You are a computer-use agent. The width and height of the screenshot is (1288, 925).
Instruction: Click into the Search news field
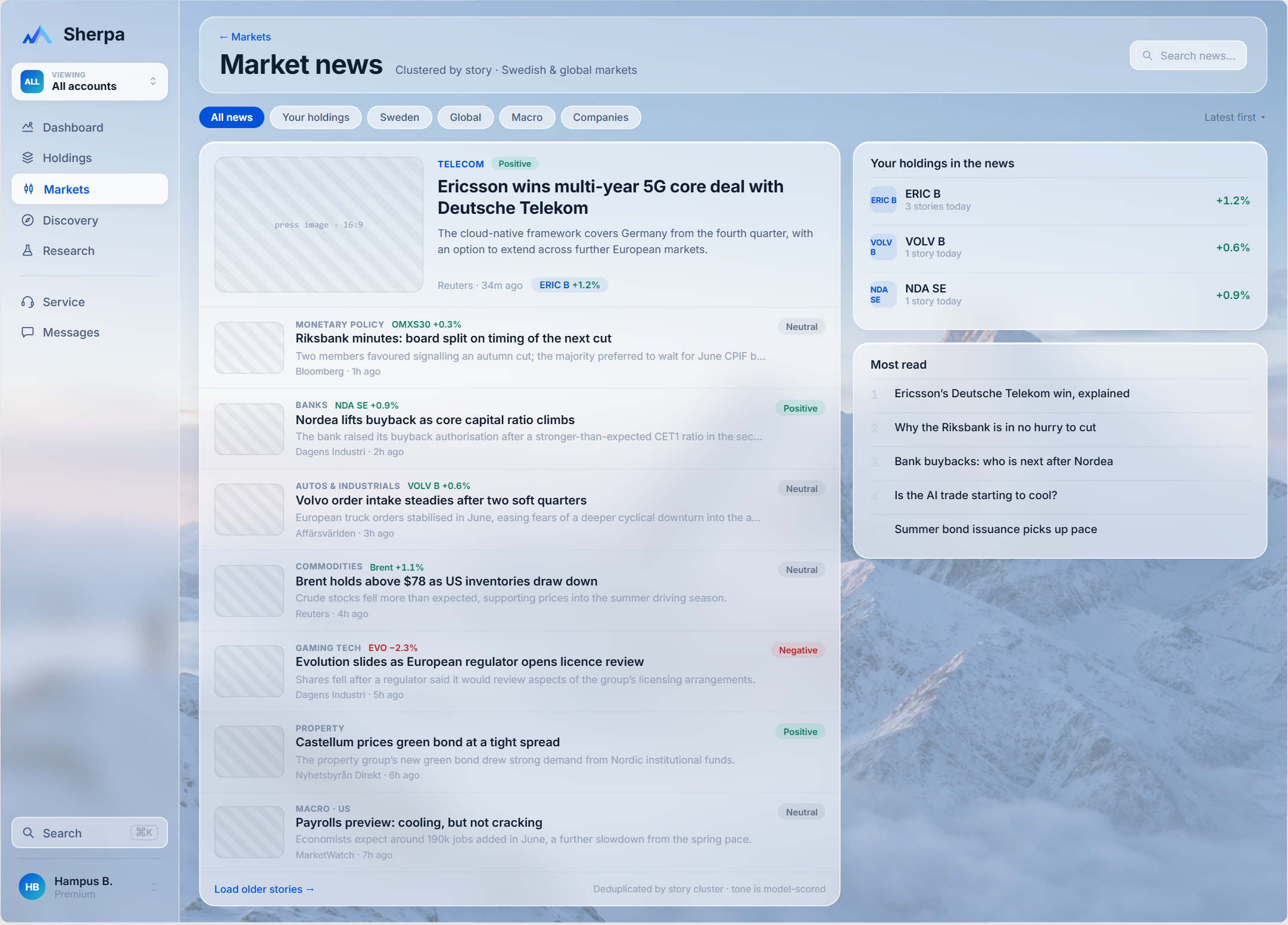point(1188,55)
